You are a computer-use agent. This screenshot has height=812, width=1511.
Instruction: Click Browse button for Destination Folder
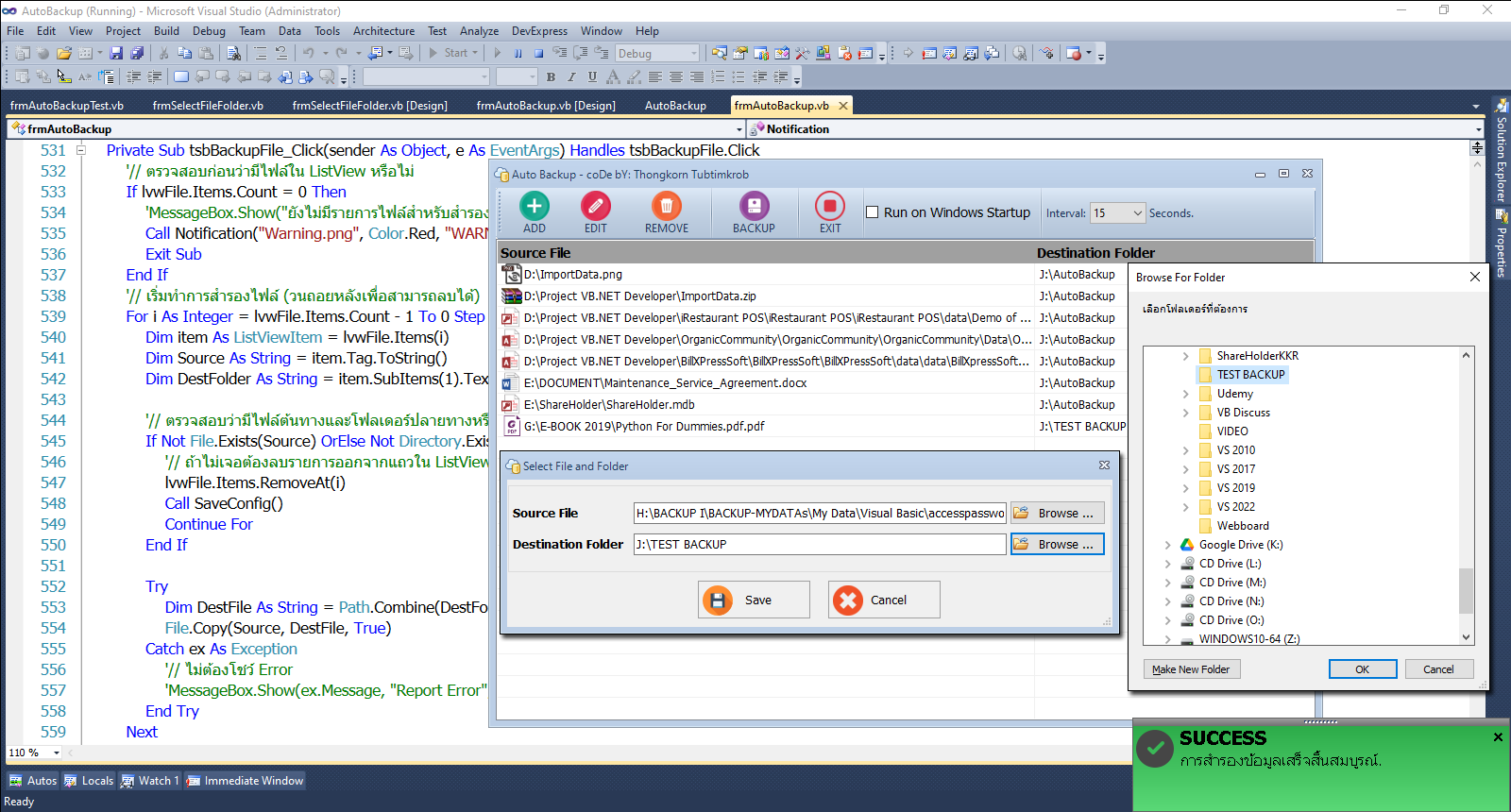click(x=1057, y=545)
